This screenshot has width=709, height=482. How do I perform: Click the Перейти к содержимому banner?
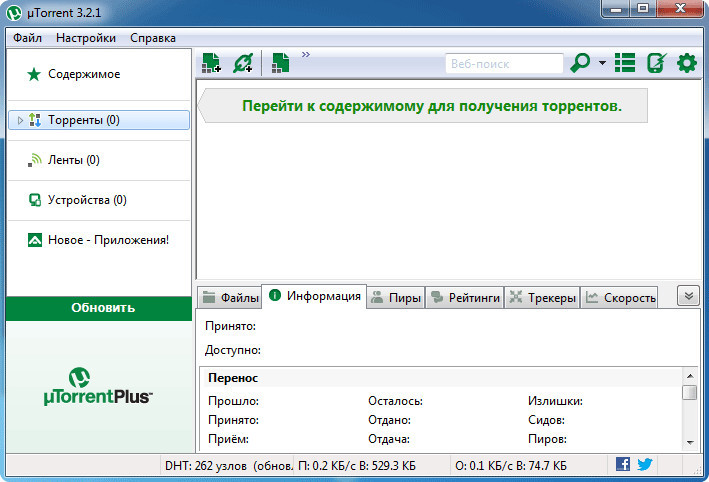pos(423,106)
